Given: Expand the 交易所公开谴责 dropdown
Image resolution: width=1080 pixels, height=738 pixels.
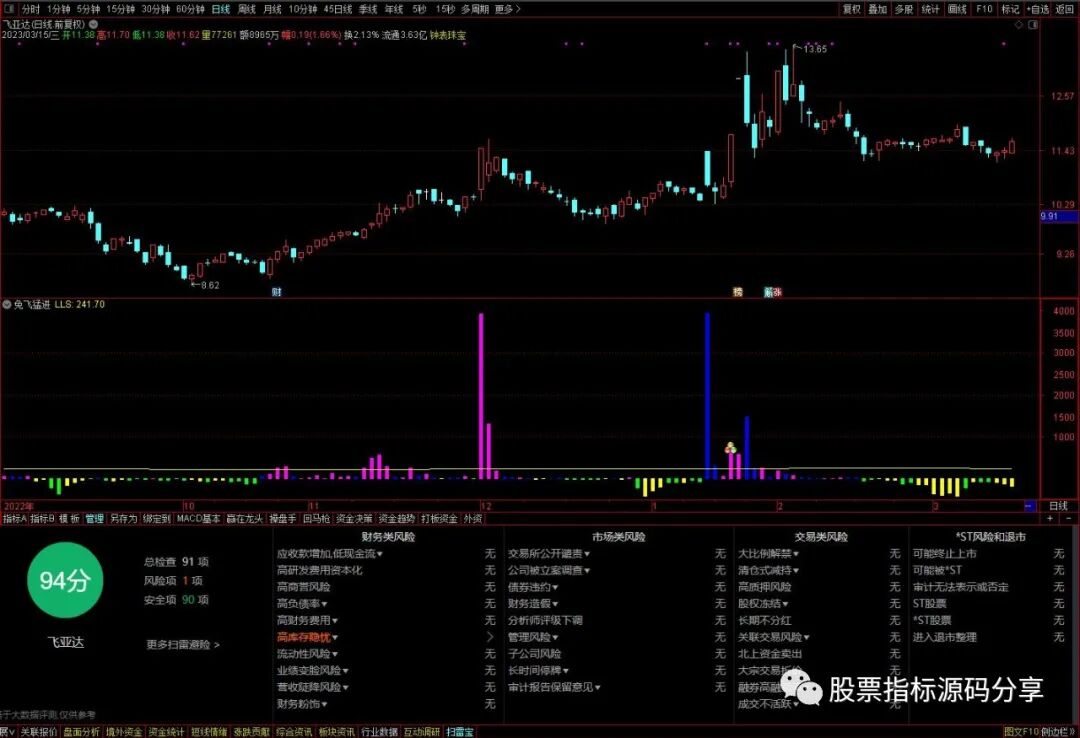Looking at the screenshot, I should 587,554.
